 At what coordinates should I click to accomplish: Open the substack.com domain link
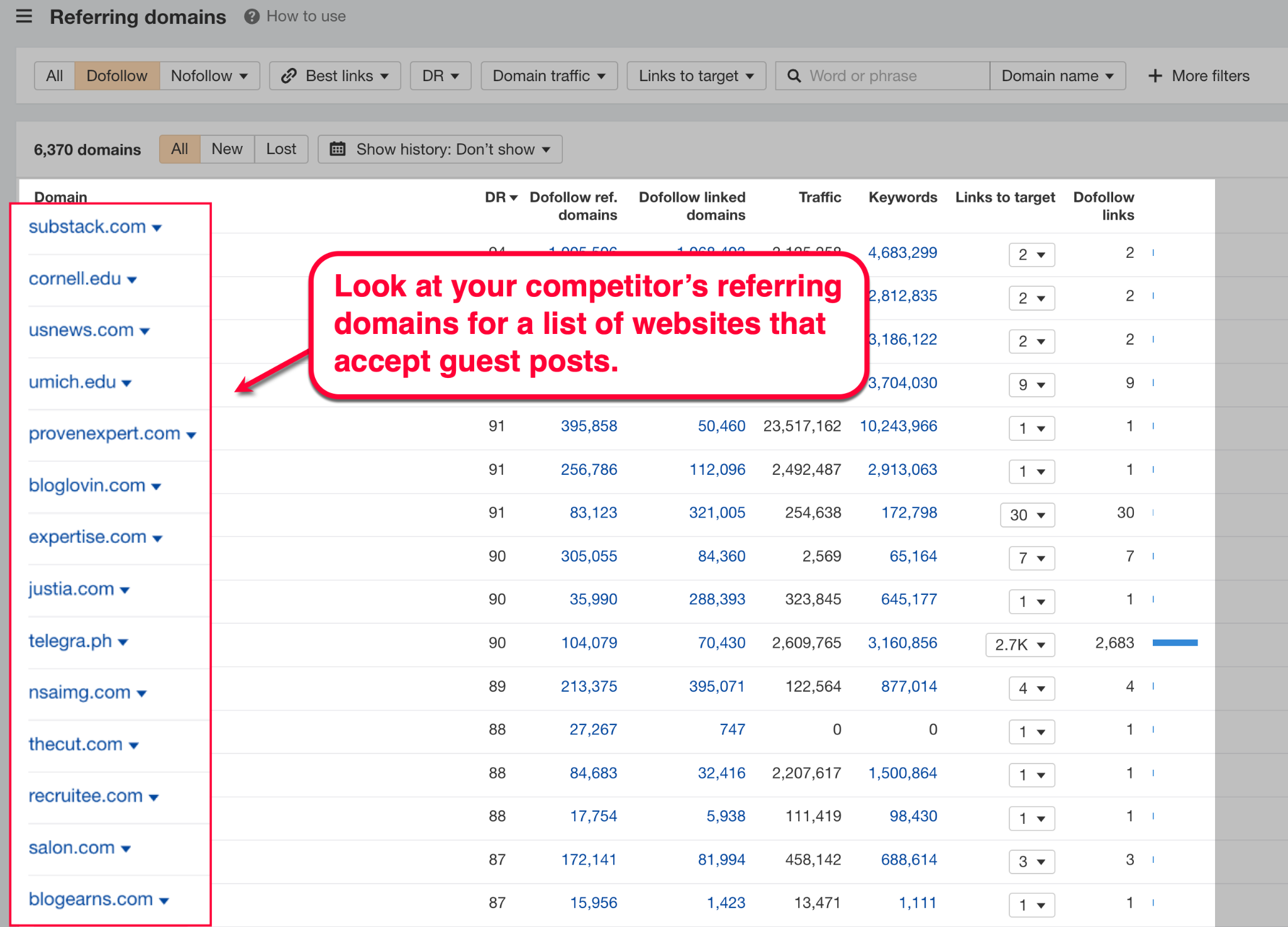tap(87, 226)
